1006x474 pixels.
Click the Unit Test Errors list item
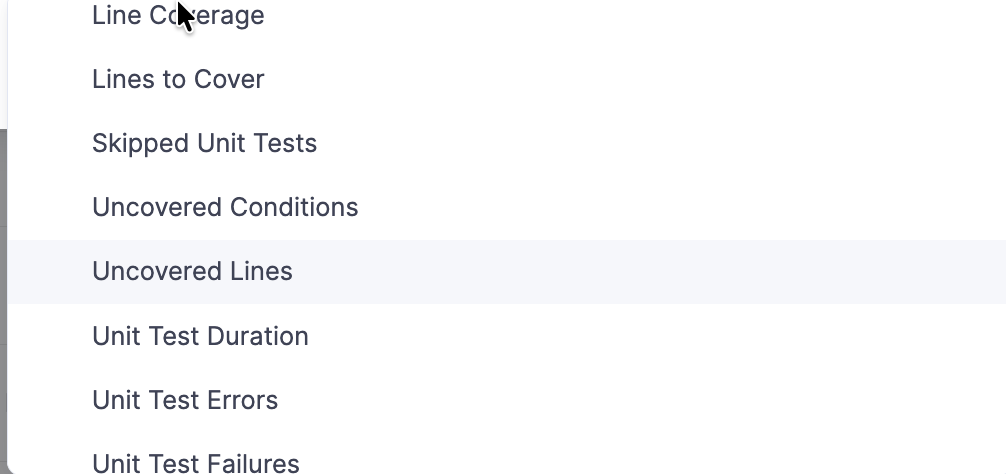[185, 400]
